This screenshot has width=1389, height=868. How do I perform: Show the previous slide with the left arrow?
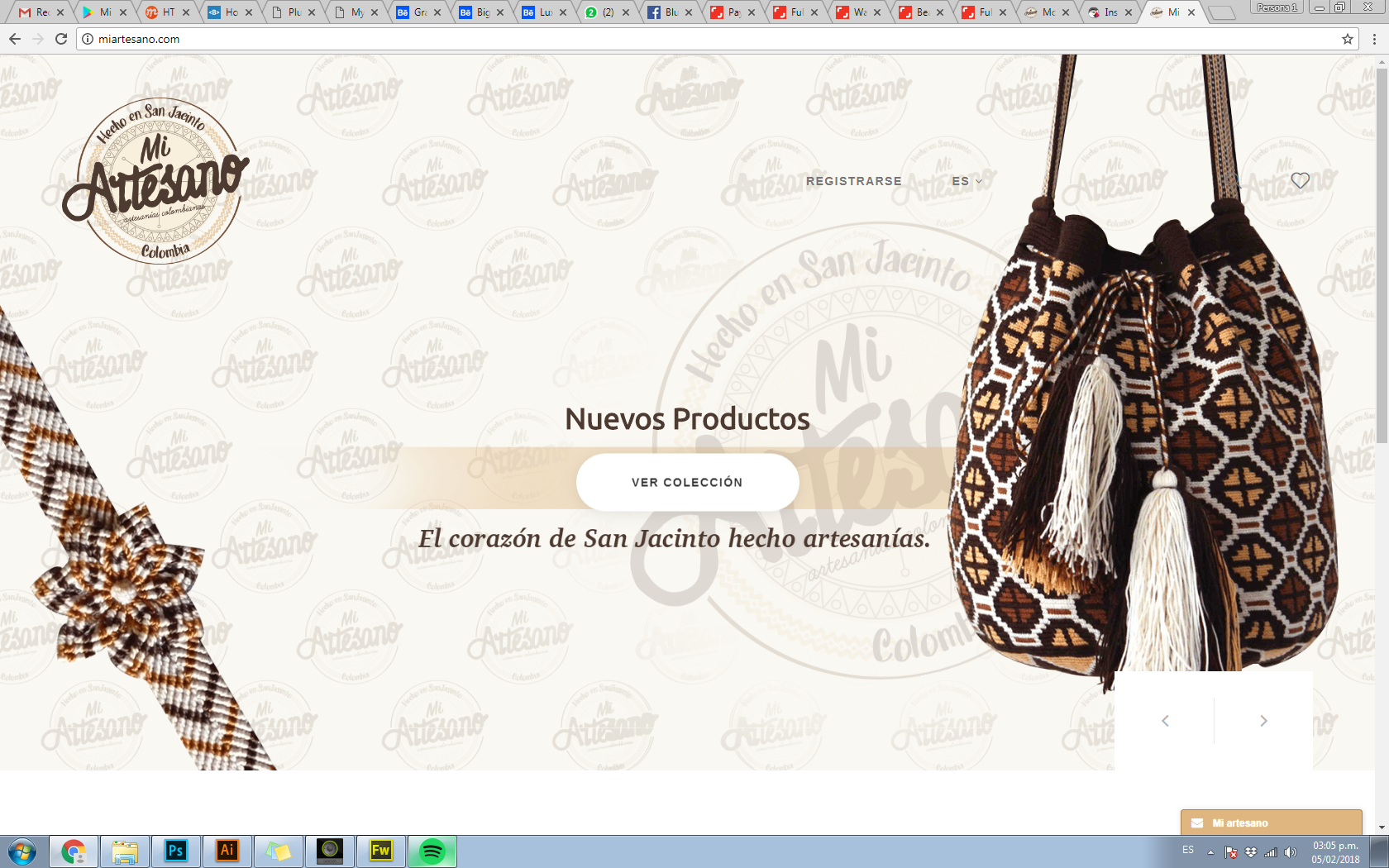tap(1165, 721)
